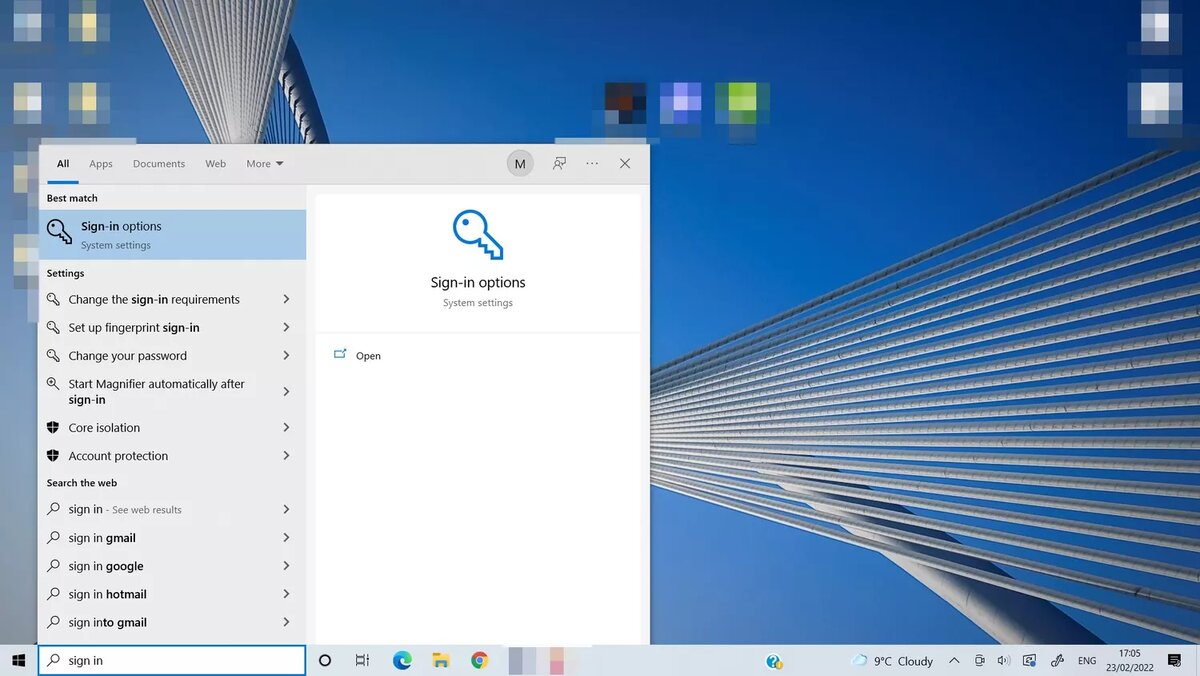Launch Google Chrome from taskbar

(x=479, y=660)
